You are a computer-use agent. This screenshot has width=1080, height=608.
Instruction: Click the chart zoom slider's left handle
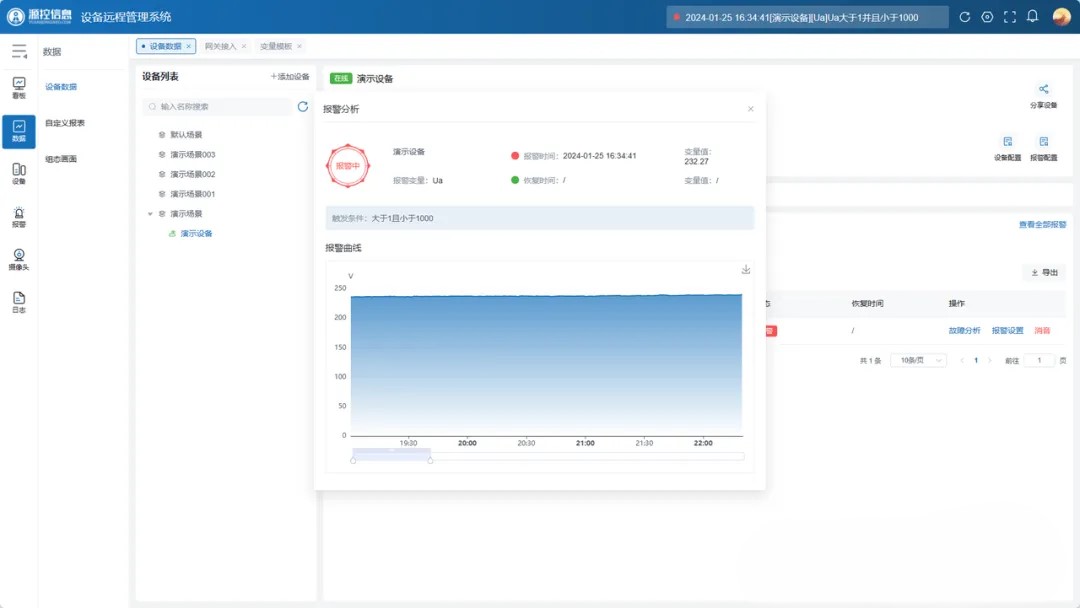click(x=353, y=460)
